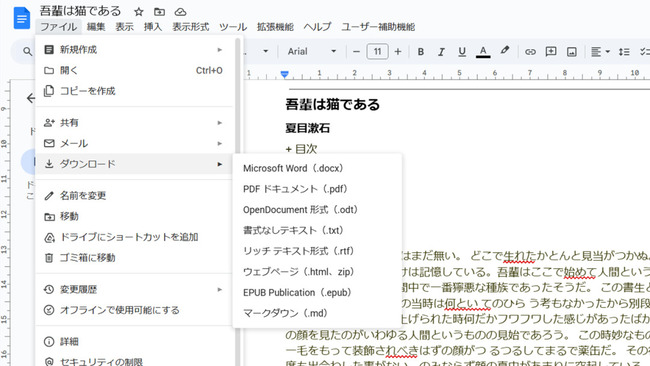
Task: Download as リッチ テキスト形式 (.rtf)
Action: pyautogui.click(x=318, y=251)
